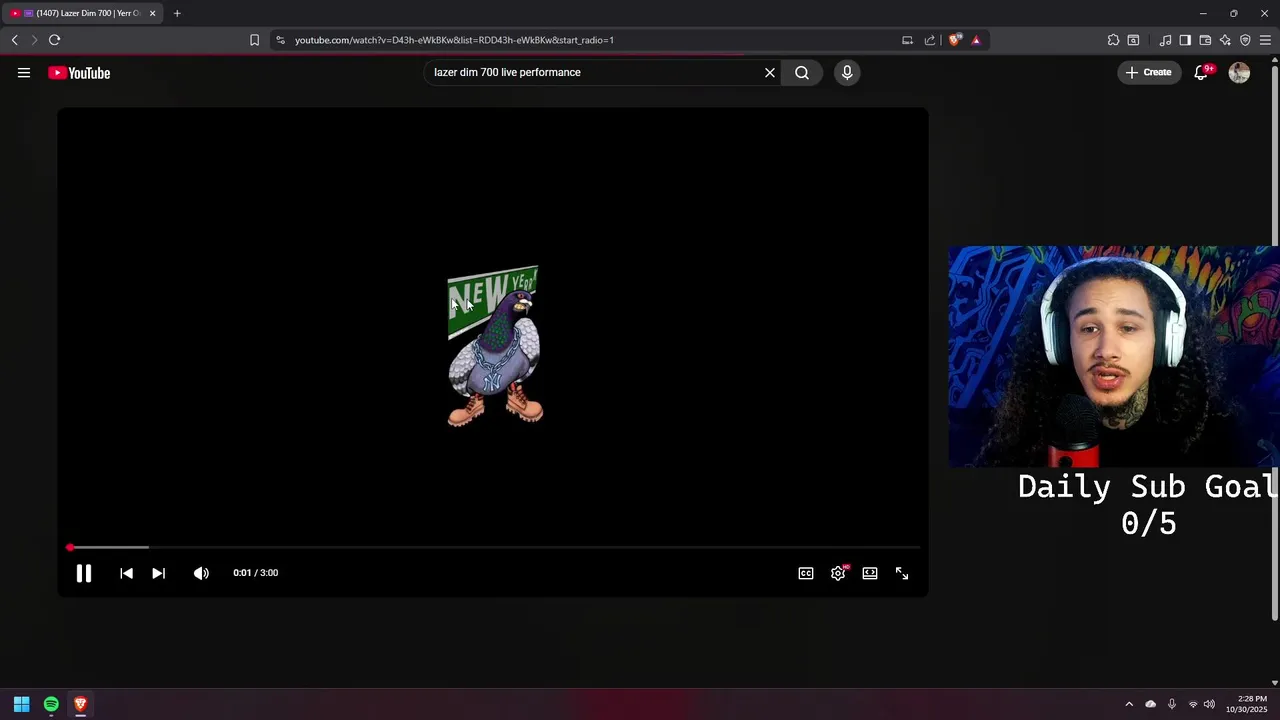
Task: Click the microphone tray icon
Action: tap(1171, 704)
